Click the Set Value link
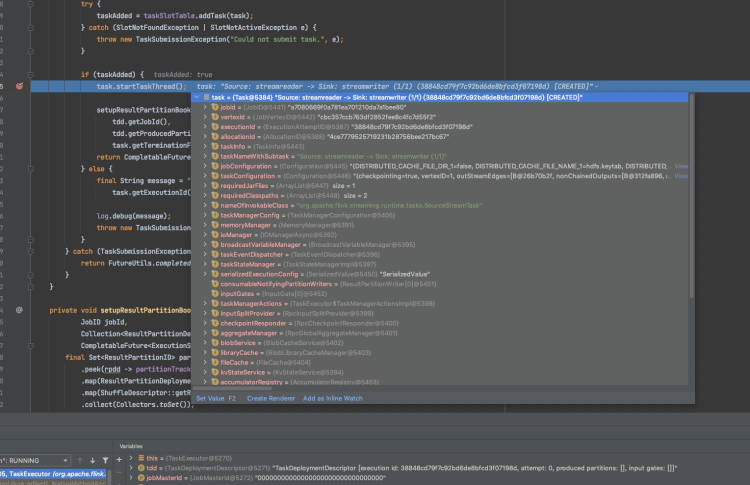 [210, 398]
